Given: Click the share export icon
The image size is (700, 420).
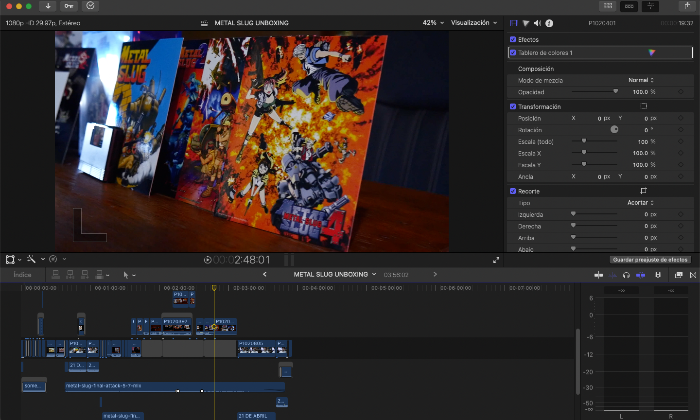Looking at the screenshot, I should (688, 6).
